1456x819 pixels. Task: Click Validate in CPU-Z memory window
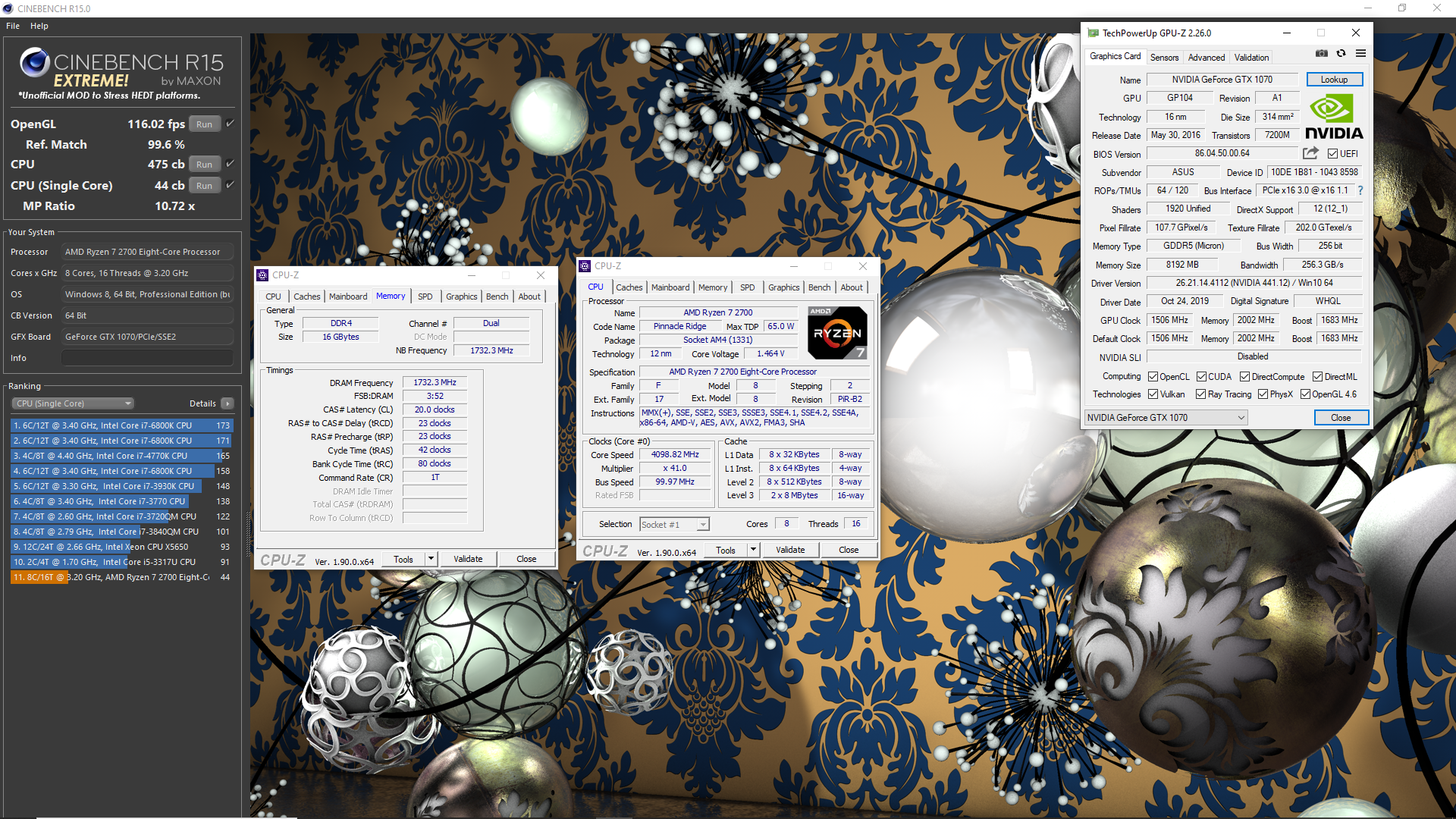pyautogui.click(x=468, y=559)
